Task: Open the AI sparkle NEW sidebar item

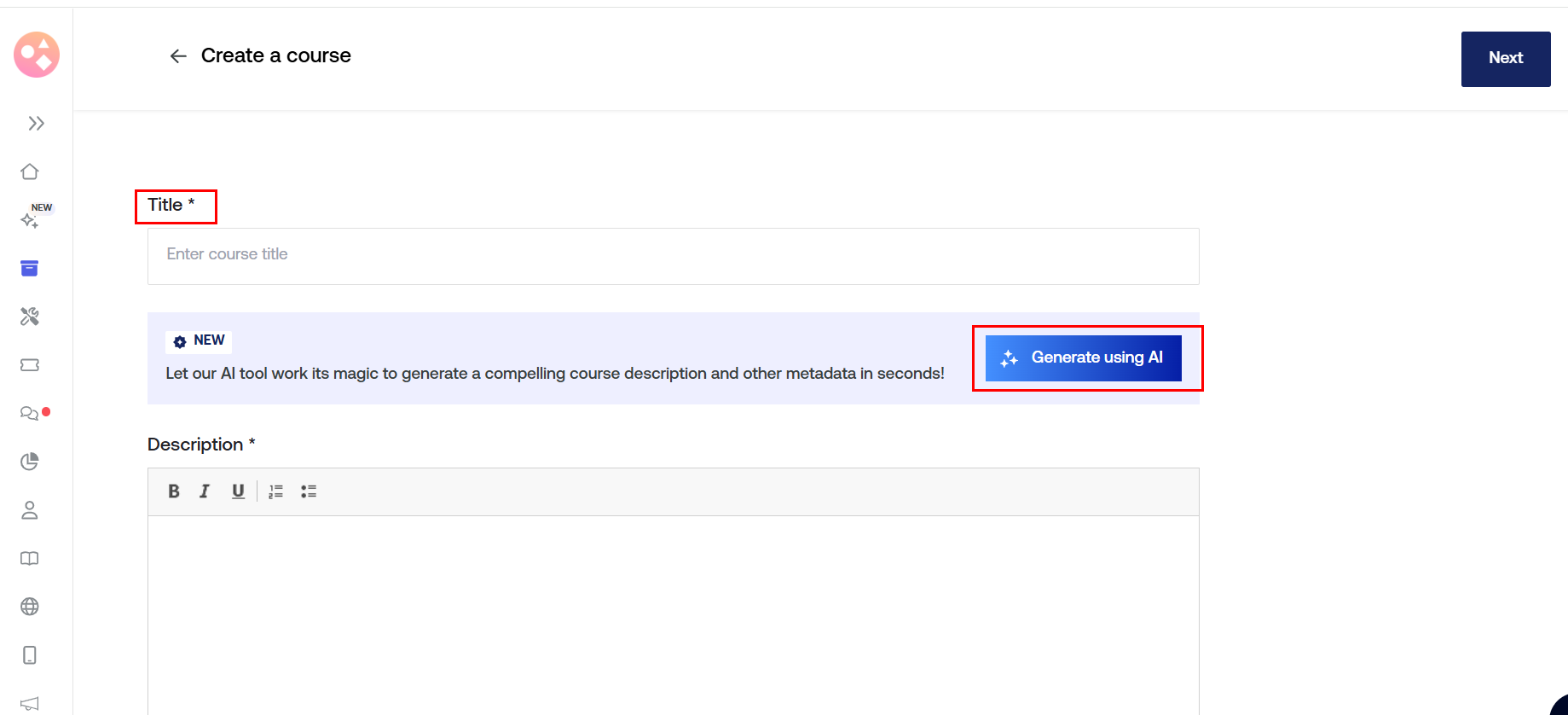Action: pos(30,220)
